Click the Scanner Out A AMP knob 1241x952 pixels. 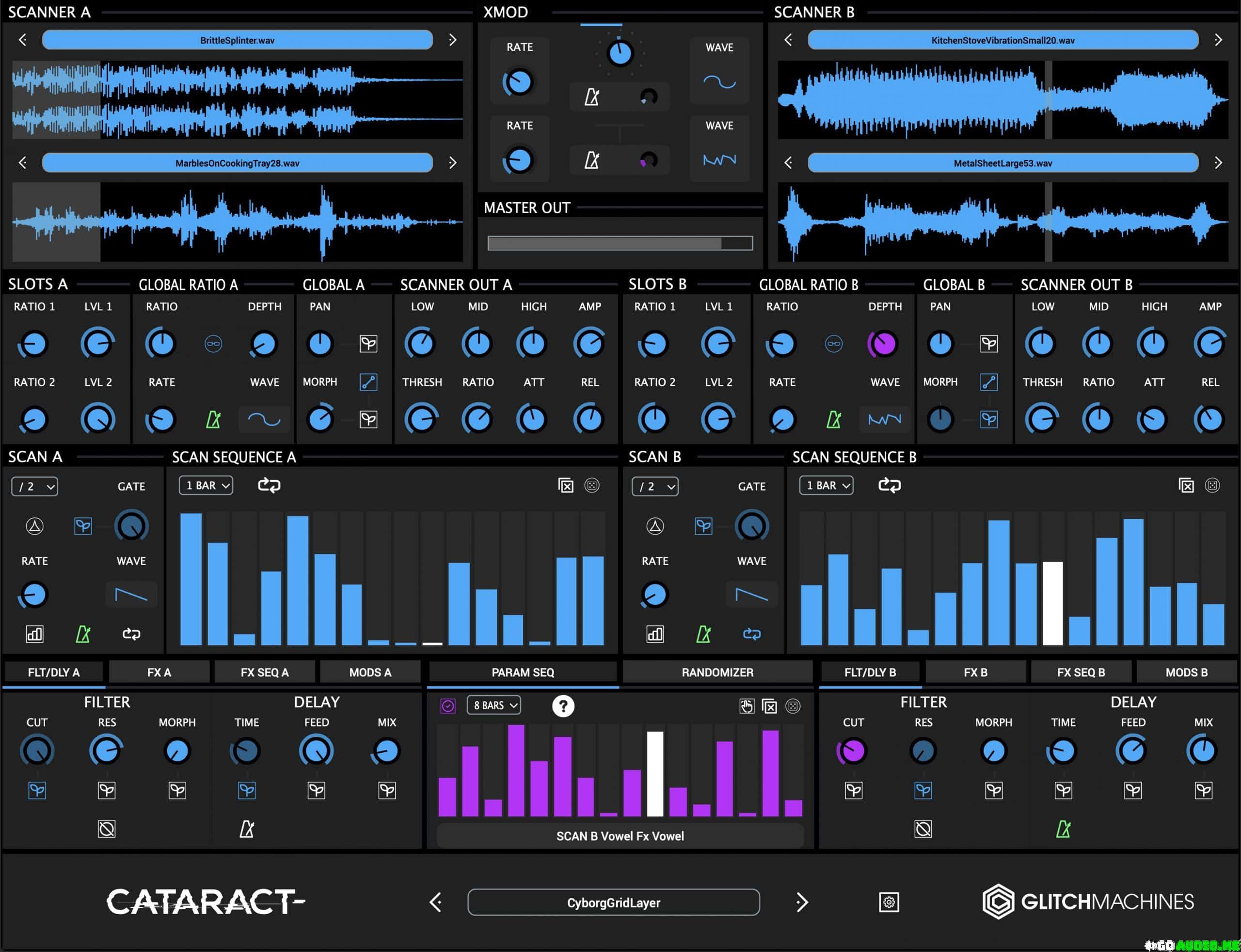pyautogui.click(x=589, y=343)
